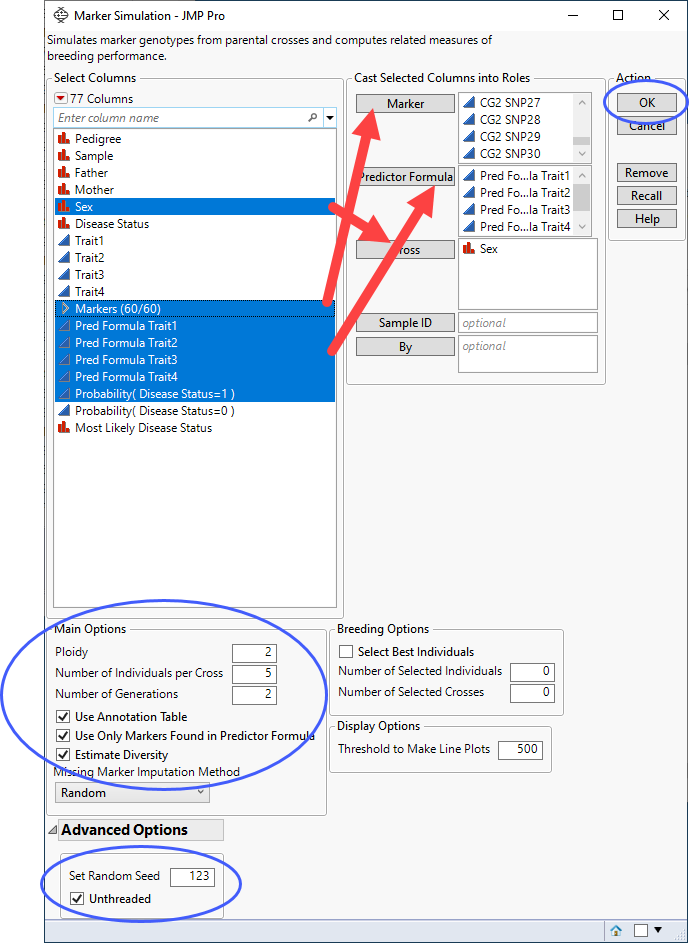Select the Pedigree column
This screenshot has height=943, width=689.
coord(195,139)
